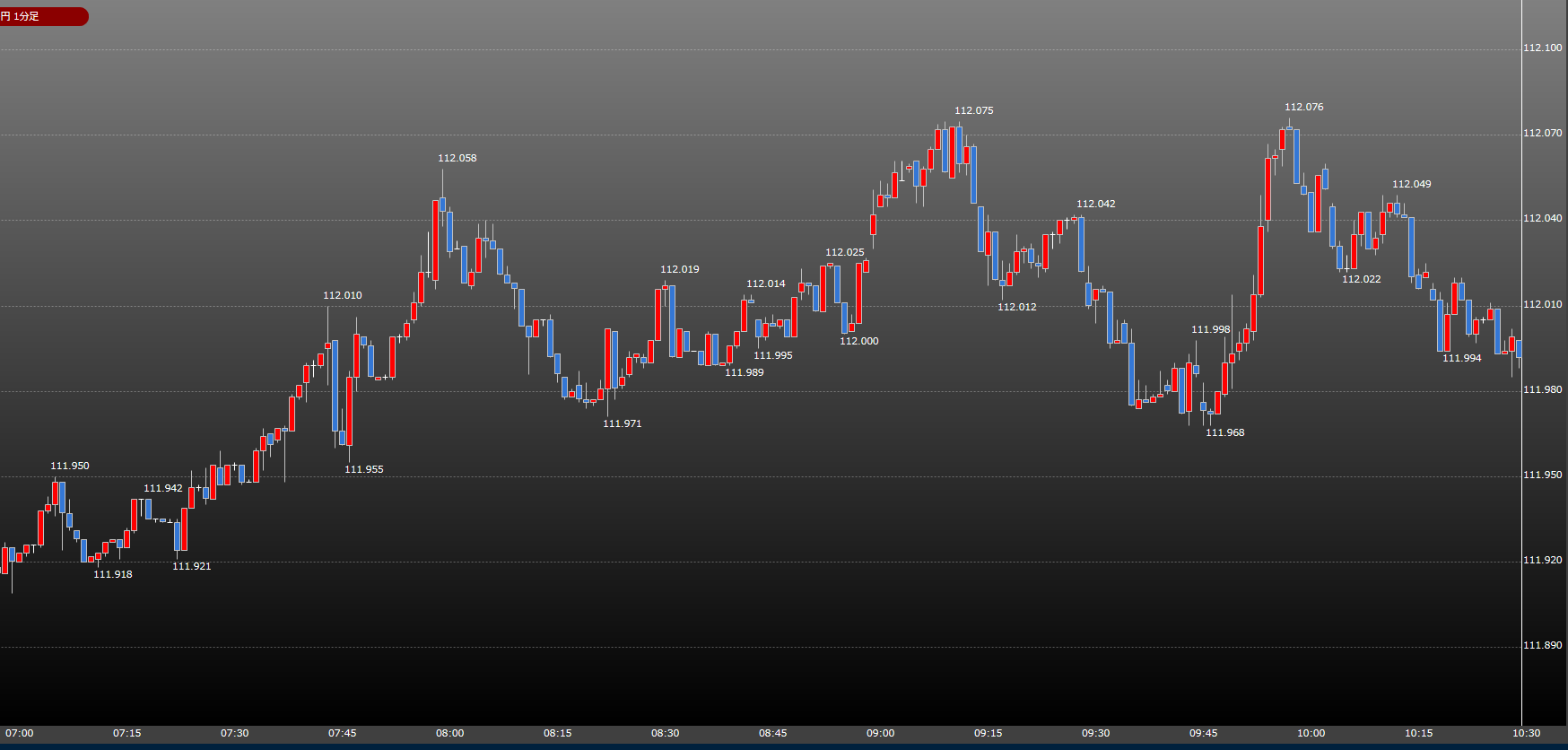The width and height of the screenshot is (1568, 750).
Task: Click the 10:30 time axis label
Action: (1527, 733)
